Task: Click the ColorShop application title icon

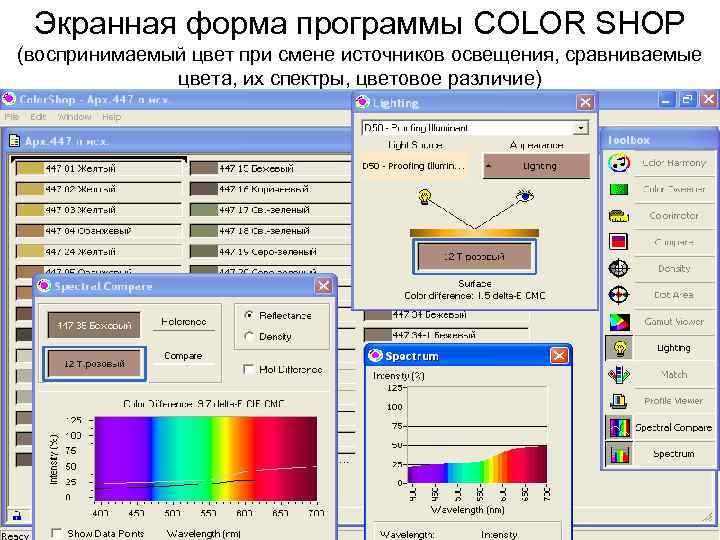Action: [9, 99]
